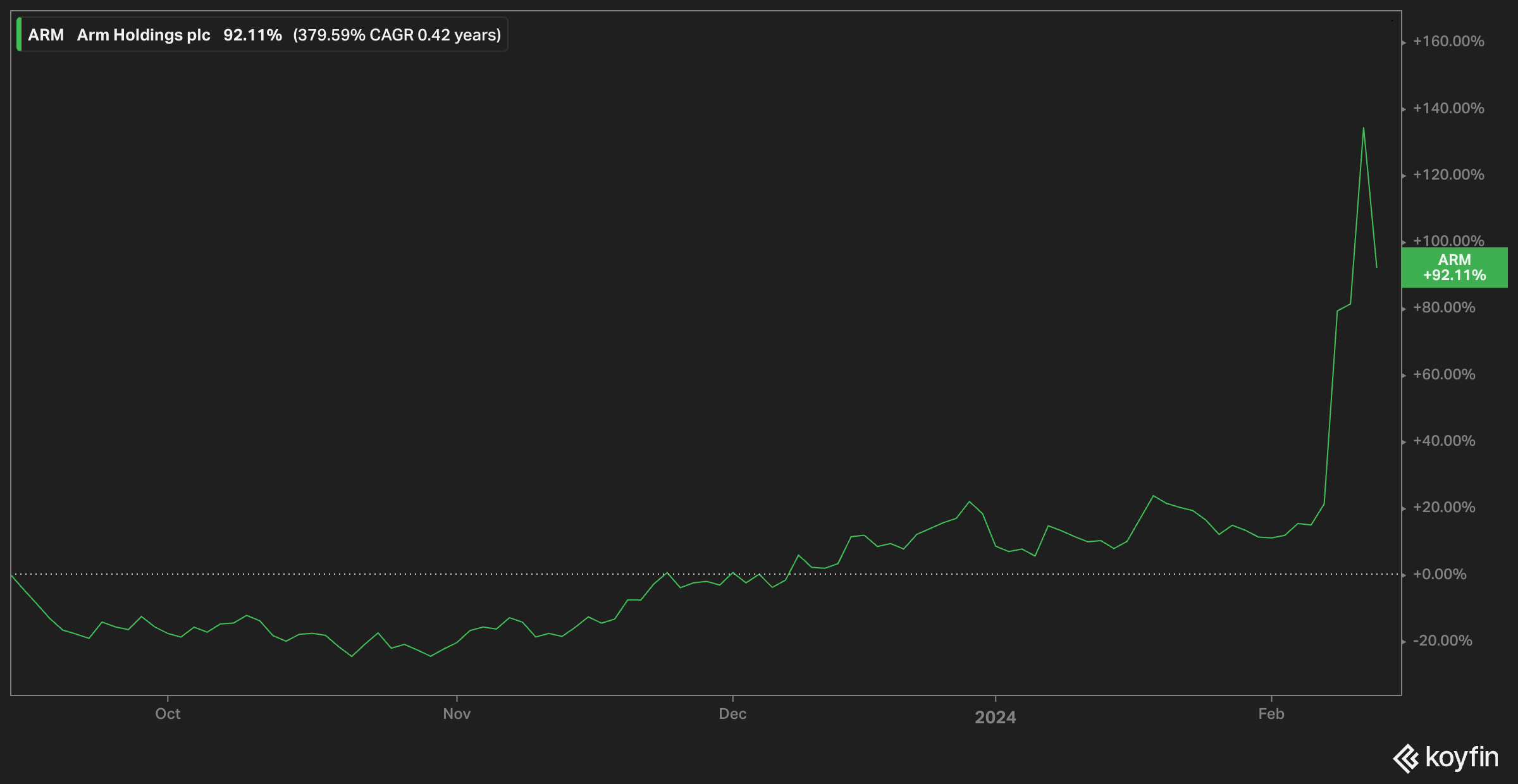Click the Feb label on time axis
Image resolution: width=1518 pixels, height=784 pixels.
(x=1271, y=714)
